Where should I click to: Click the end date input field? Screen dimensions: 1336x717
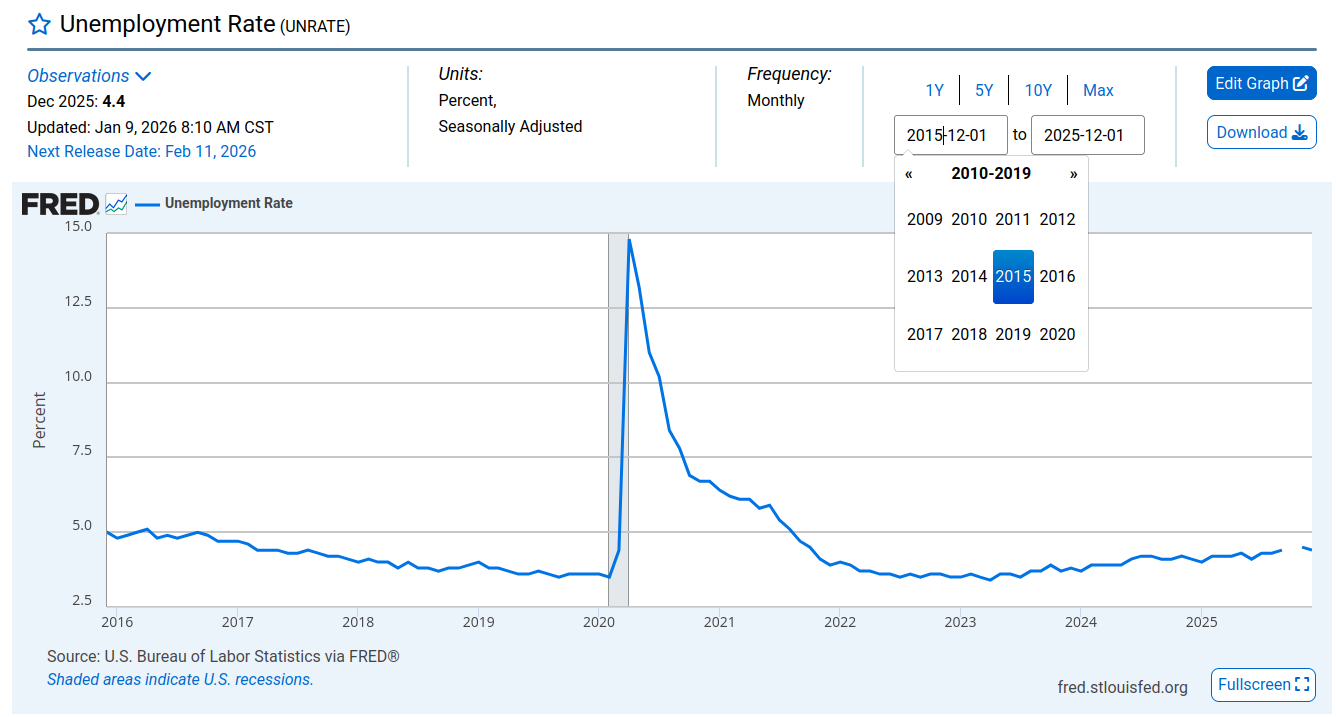click(x=1087, y=135)
